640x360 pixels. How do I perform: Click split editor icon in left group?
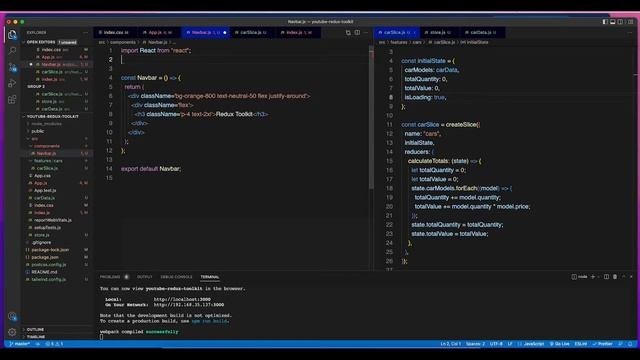click(x=357, y=33)
